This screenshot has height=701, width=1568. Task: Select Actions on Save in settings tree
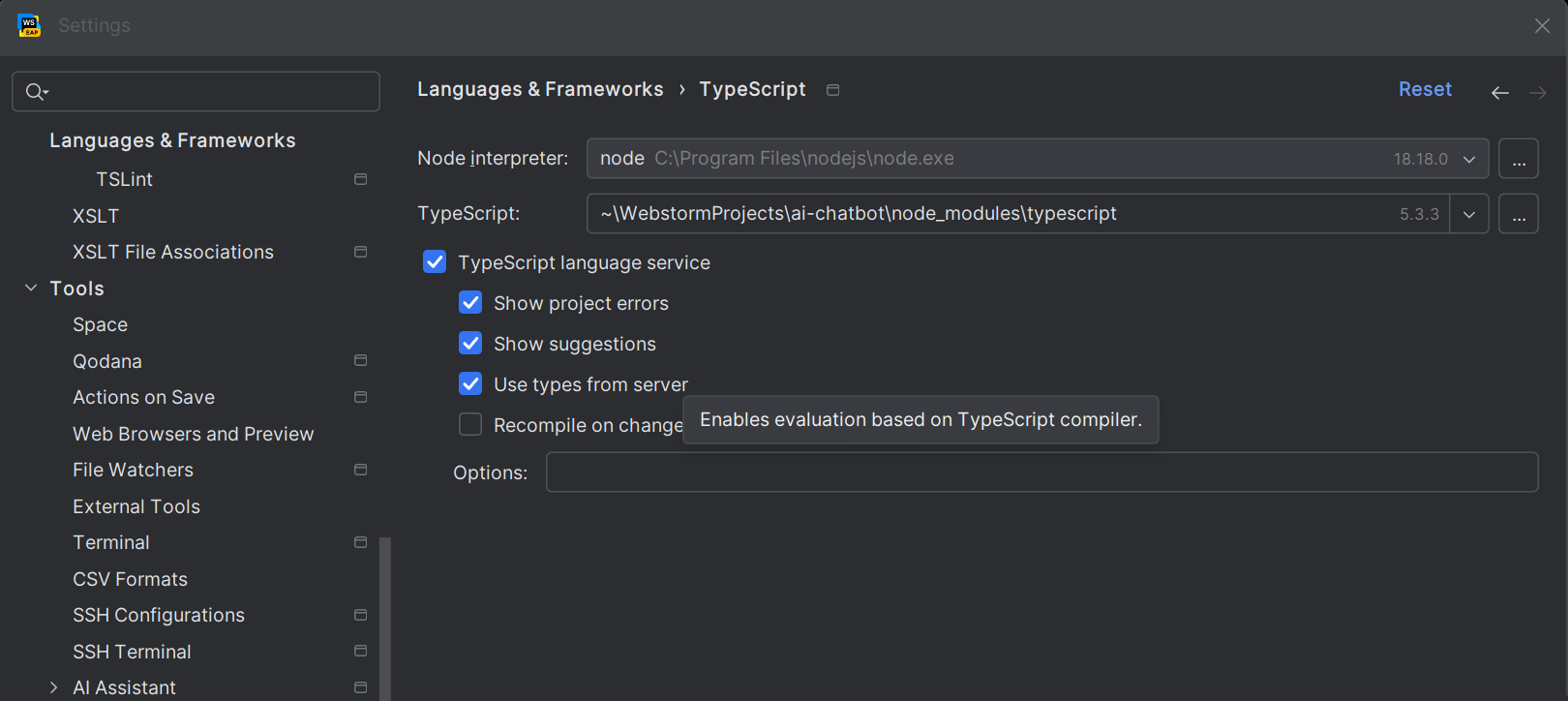click(x=143, y=397)
